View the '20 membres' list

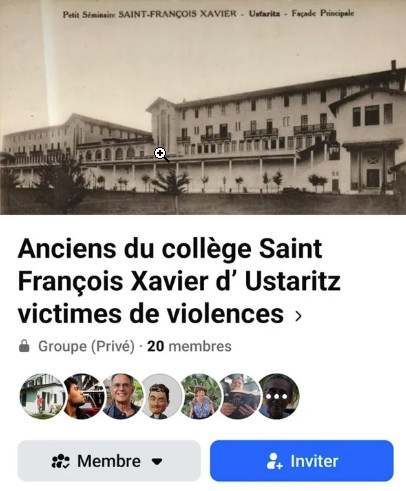[x=189, y=346]
